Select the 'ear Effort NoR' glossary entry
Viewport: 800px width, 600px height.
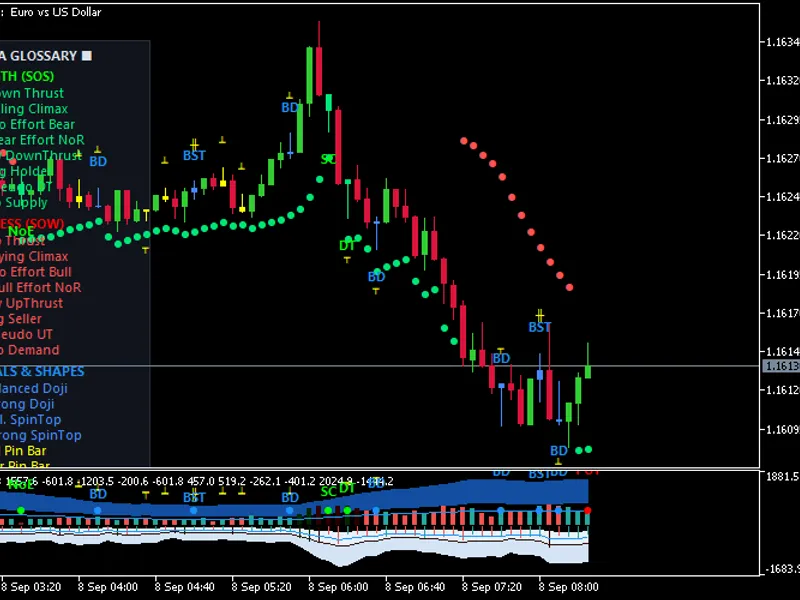click(42, 140)
